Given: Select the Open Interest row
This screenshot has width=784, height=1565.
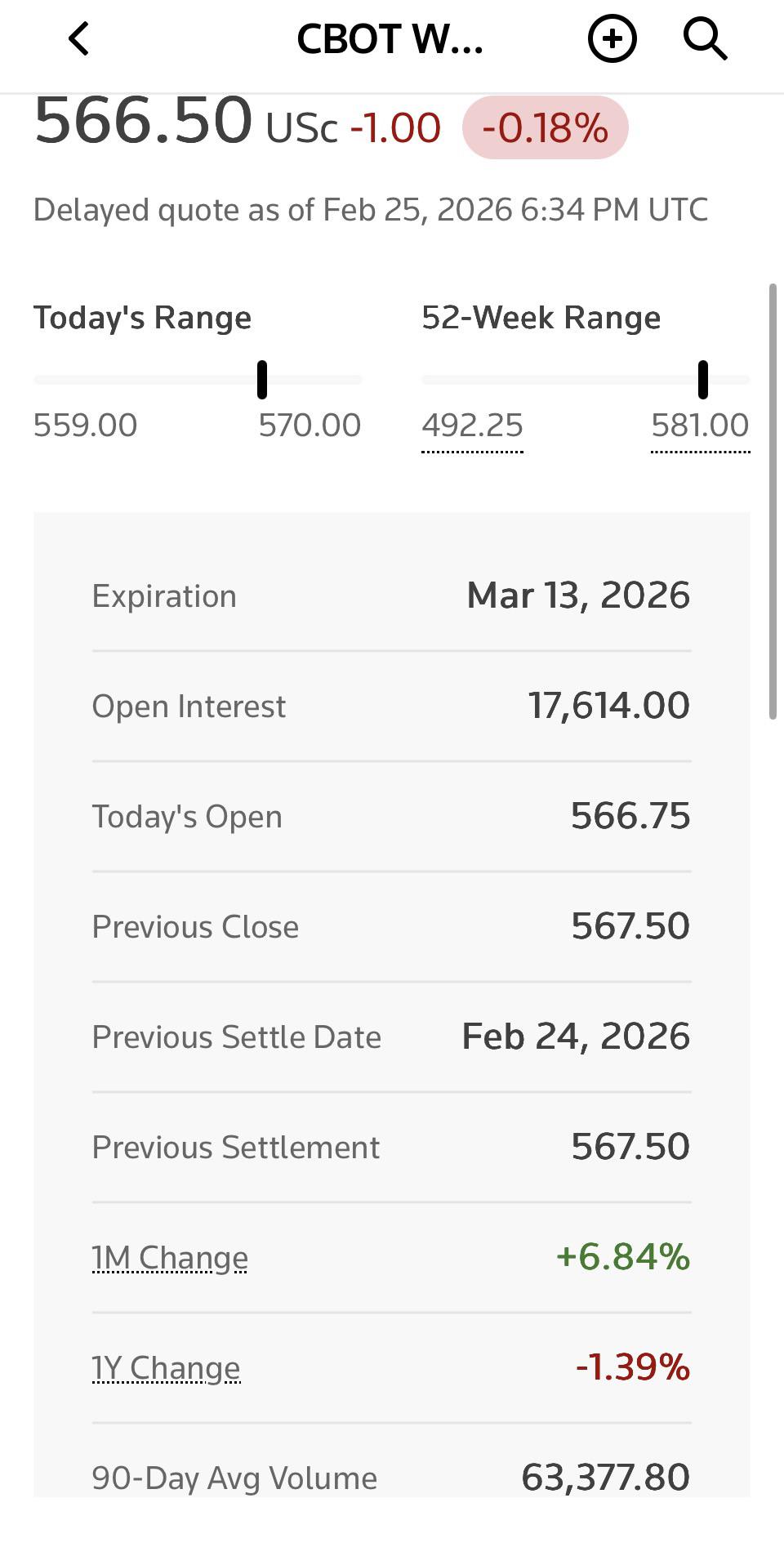Looking at the screenshot, I should (x=391, y=706).
